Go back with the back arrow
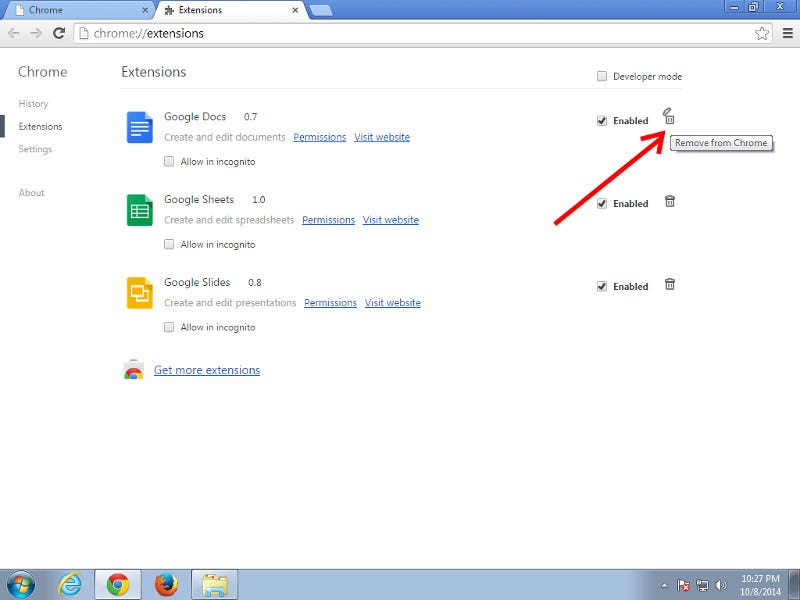800x600 pixels. coord(14,34)
